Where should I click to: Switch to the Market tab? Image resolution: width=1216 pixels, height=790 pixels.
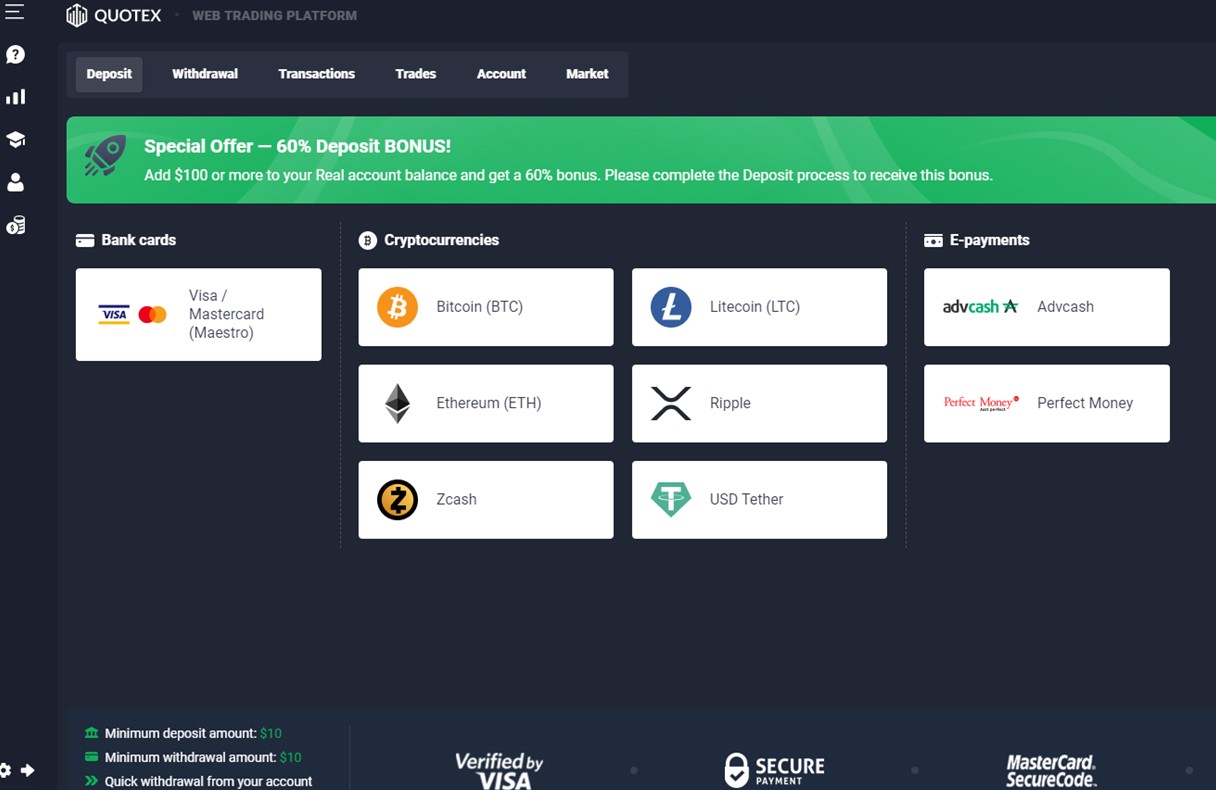(587, 74)
